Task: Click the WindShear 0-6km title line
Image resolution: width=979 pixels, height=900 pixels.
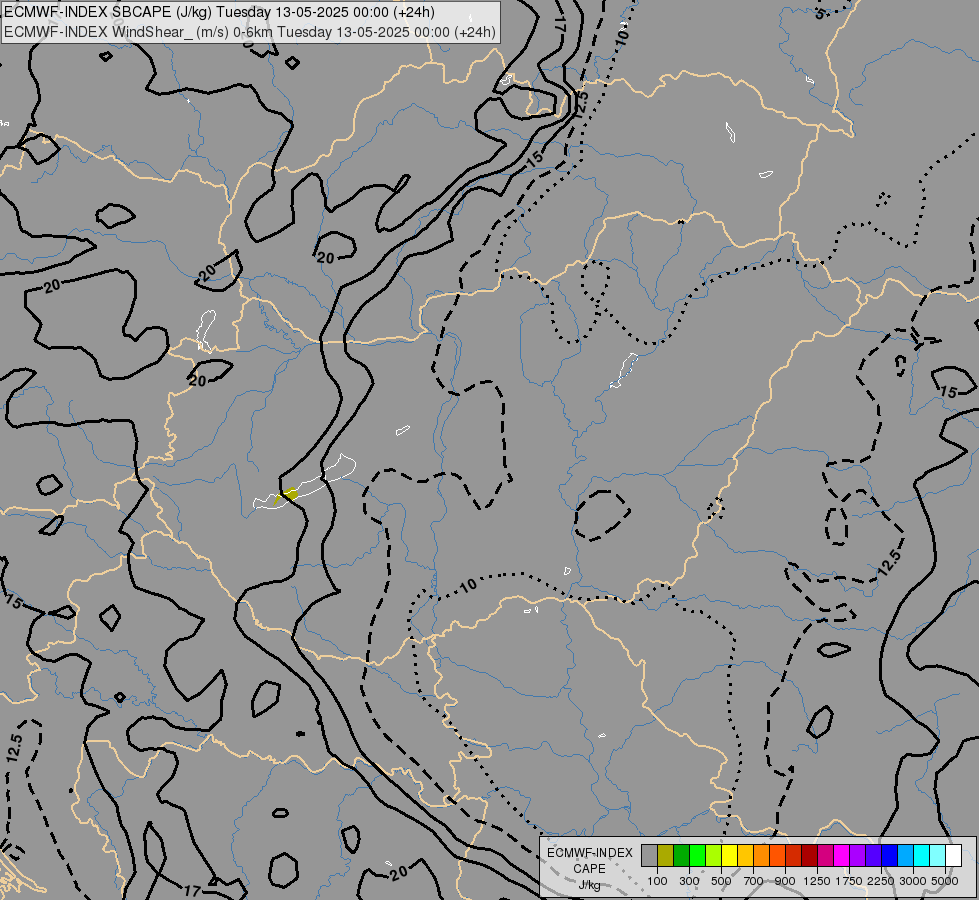Action: [250, 32]
